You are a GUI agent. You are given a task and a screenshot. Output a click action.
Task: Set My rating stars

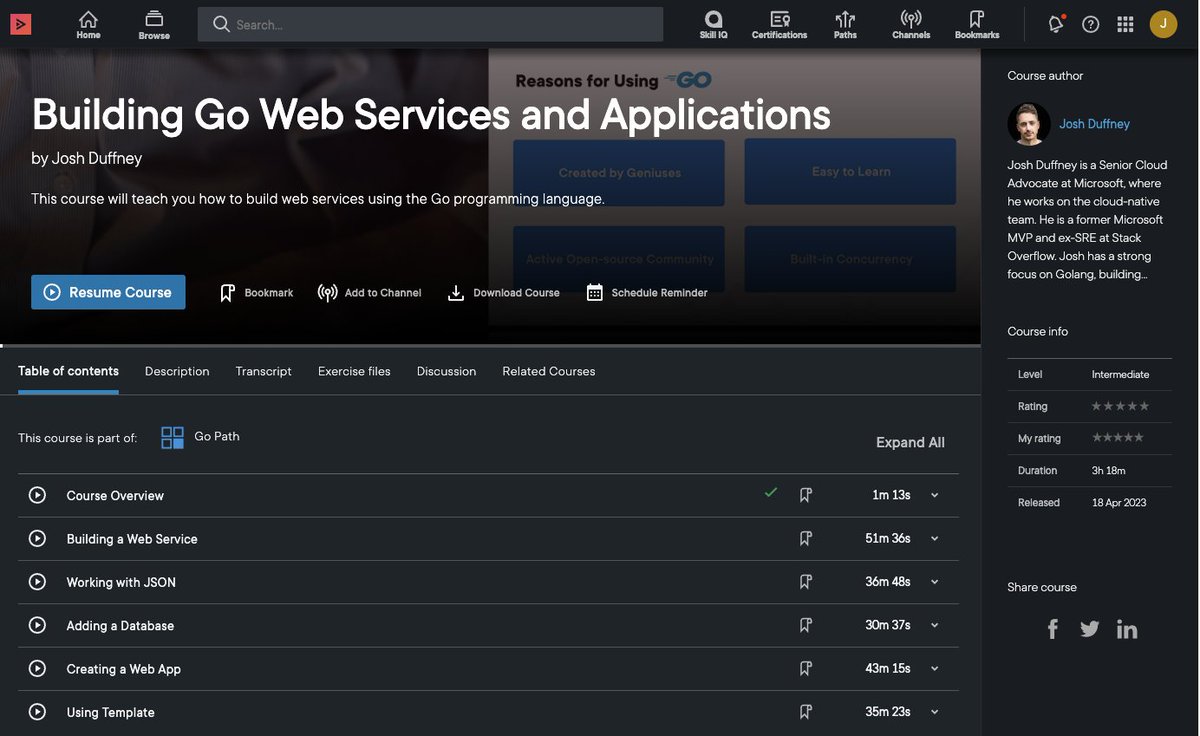coord(1118,438)
